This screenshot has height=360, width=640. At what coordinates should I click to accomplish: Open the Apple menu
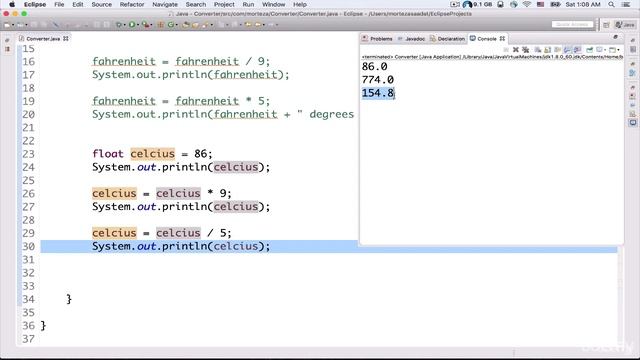(x=12, y=4)
